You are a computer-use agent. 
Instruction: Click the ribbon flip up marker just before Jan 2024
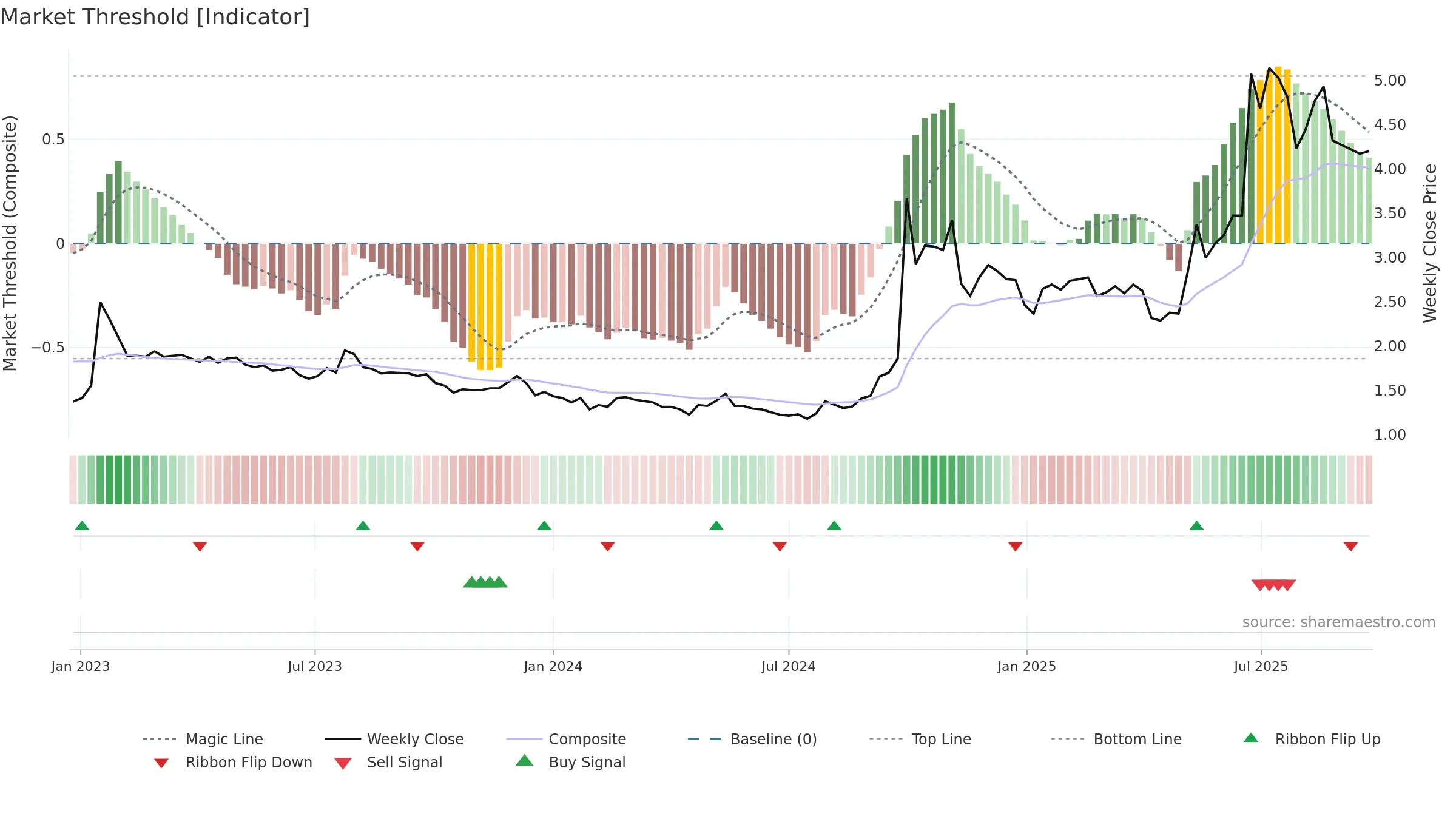(x=544, y=525)
